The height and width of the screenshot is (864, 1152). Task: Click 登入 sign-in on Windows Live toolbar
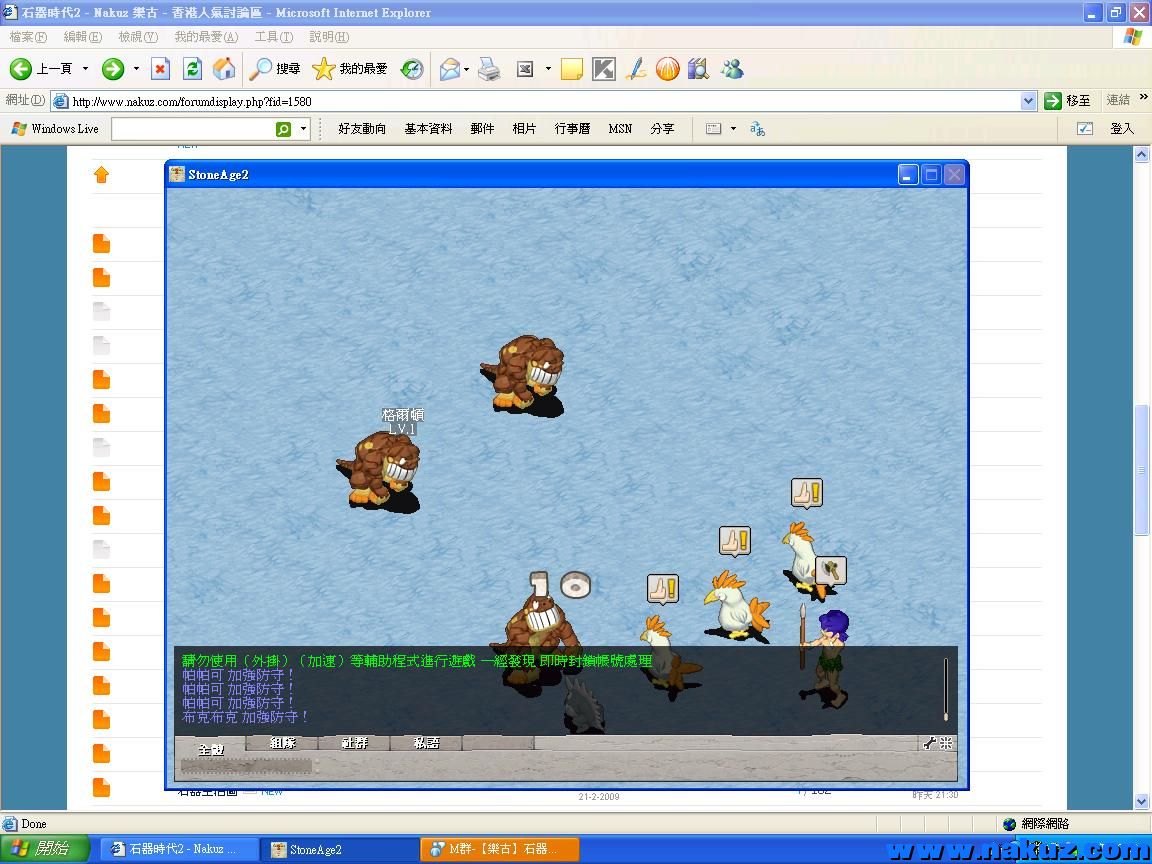[x=1122, y=129]
